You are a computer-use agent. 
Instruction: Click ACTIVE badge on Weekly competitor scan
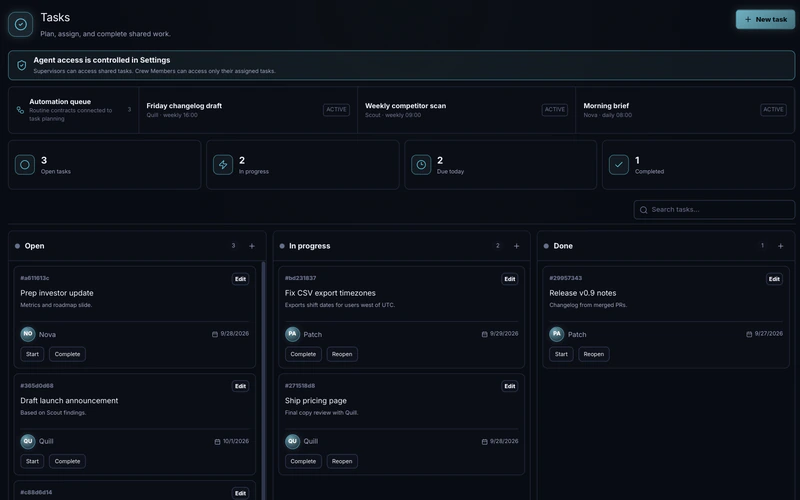point(555,110)
